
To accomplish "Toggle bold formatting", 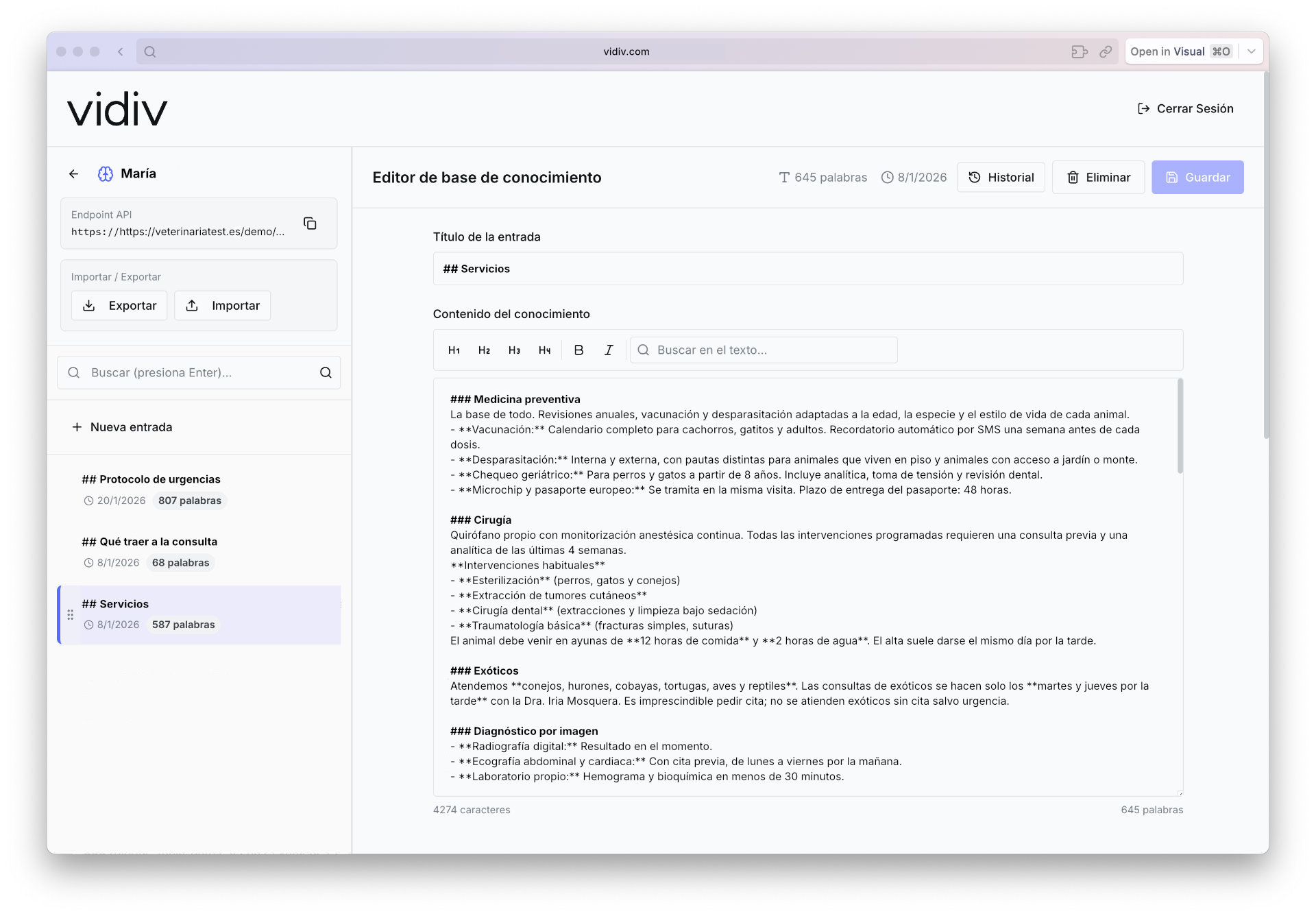I will point(578,350).
